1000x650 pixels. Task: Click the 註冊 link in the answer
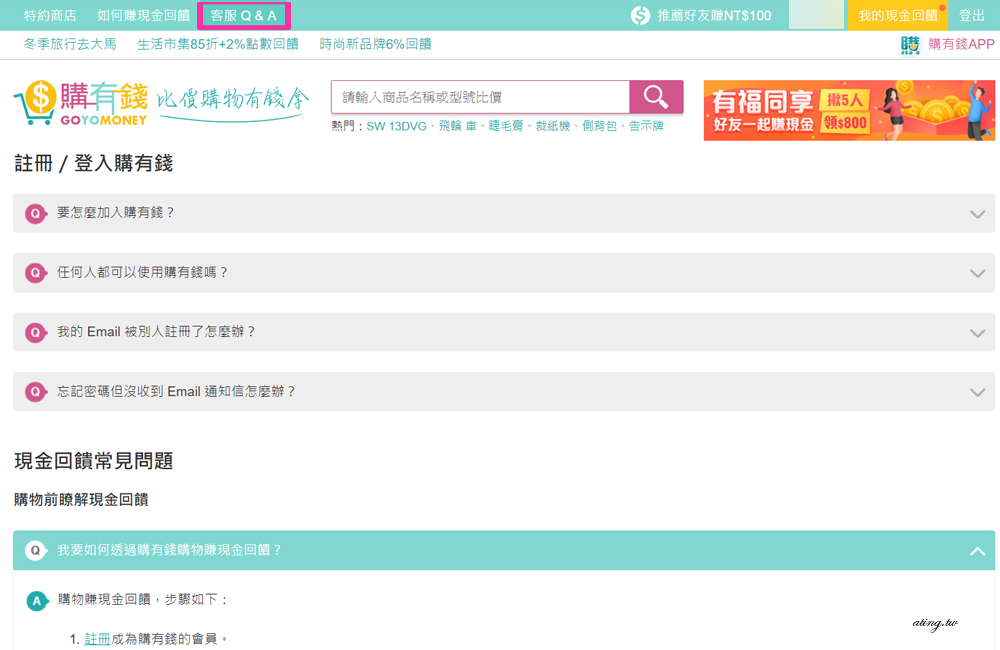point(97,638)
